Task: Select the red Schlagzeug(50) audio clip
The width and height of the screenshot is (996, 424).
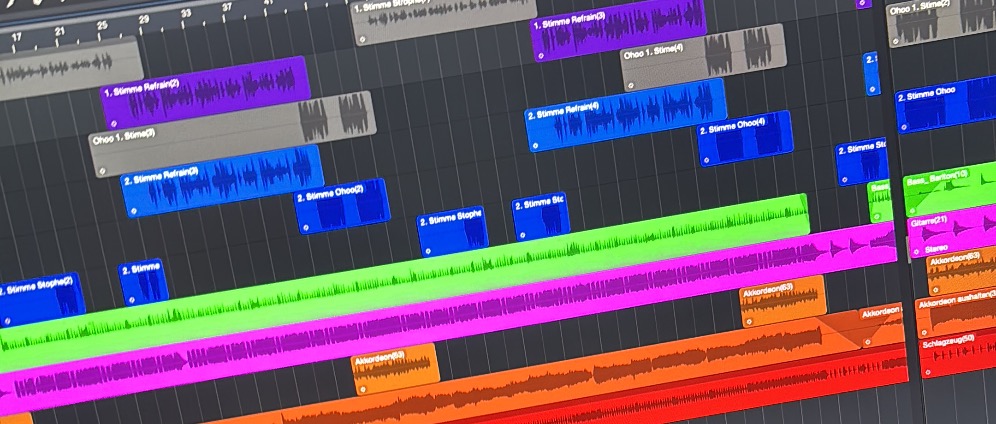Action: tap(958, 352)
